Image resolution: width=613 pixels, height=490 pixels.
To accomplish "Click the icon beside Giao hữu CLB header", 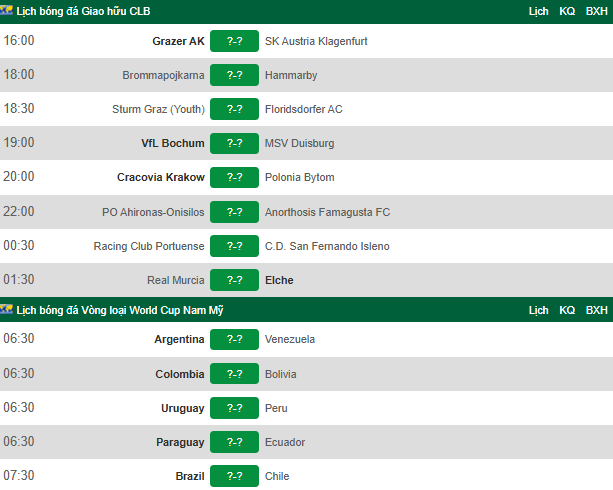I will (x=6, y=10).
